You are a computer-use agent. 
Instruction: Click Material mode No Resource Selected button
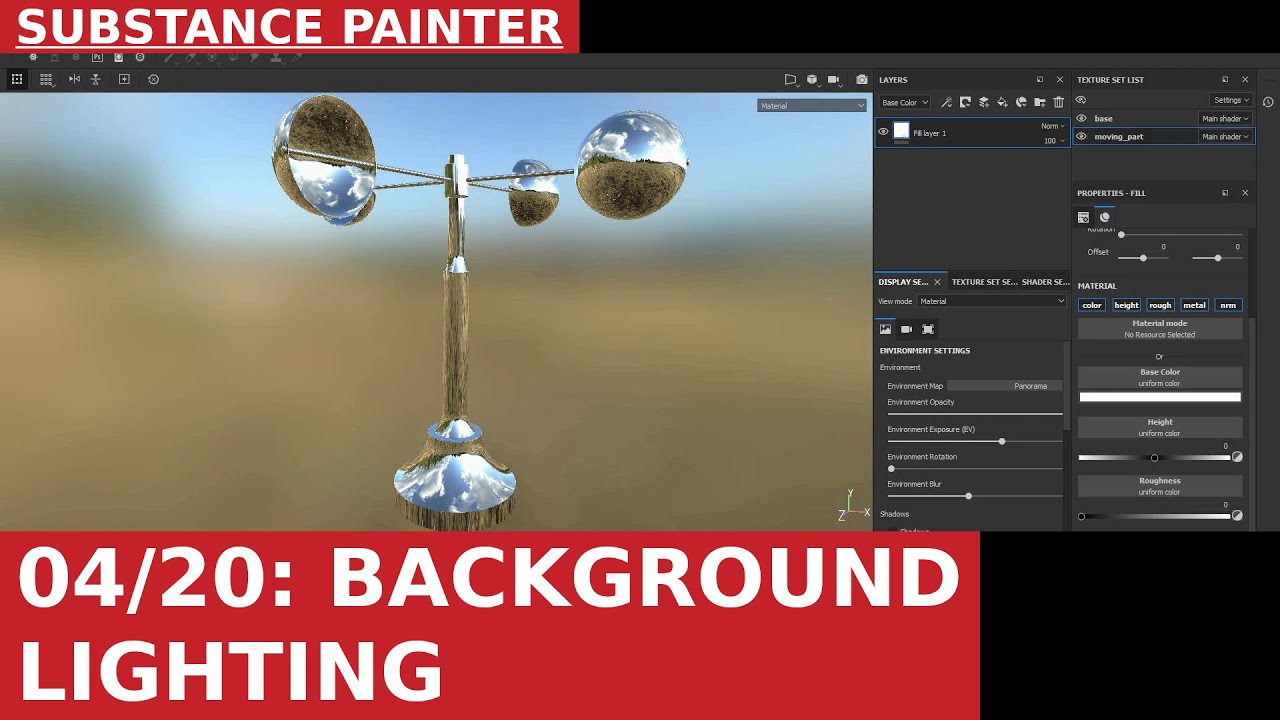(1160, 329)
